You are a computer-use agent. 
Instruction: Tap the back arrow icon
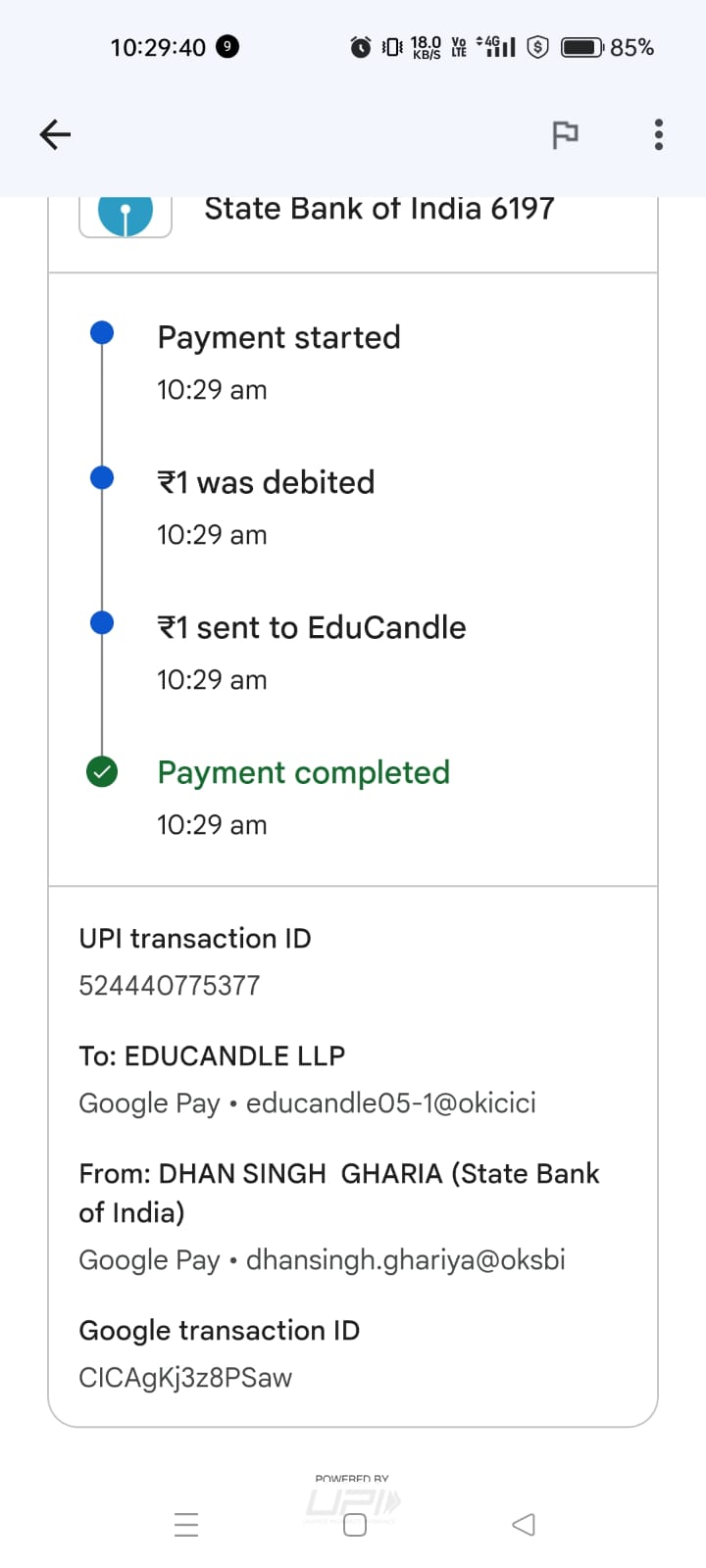(55, 134)
